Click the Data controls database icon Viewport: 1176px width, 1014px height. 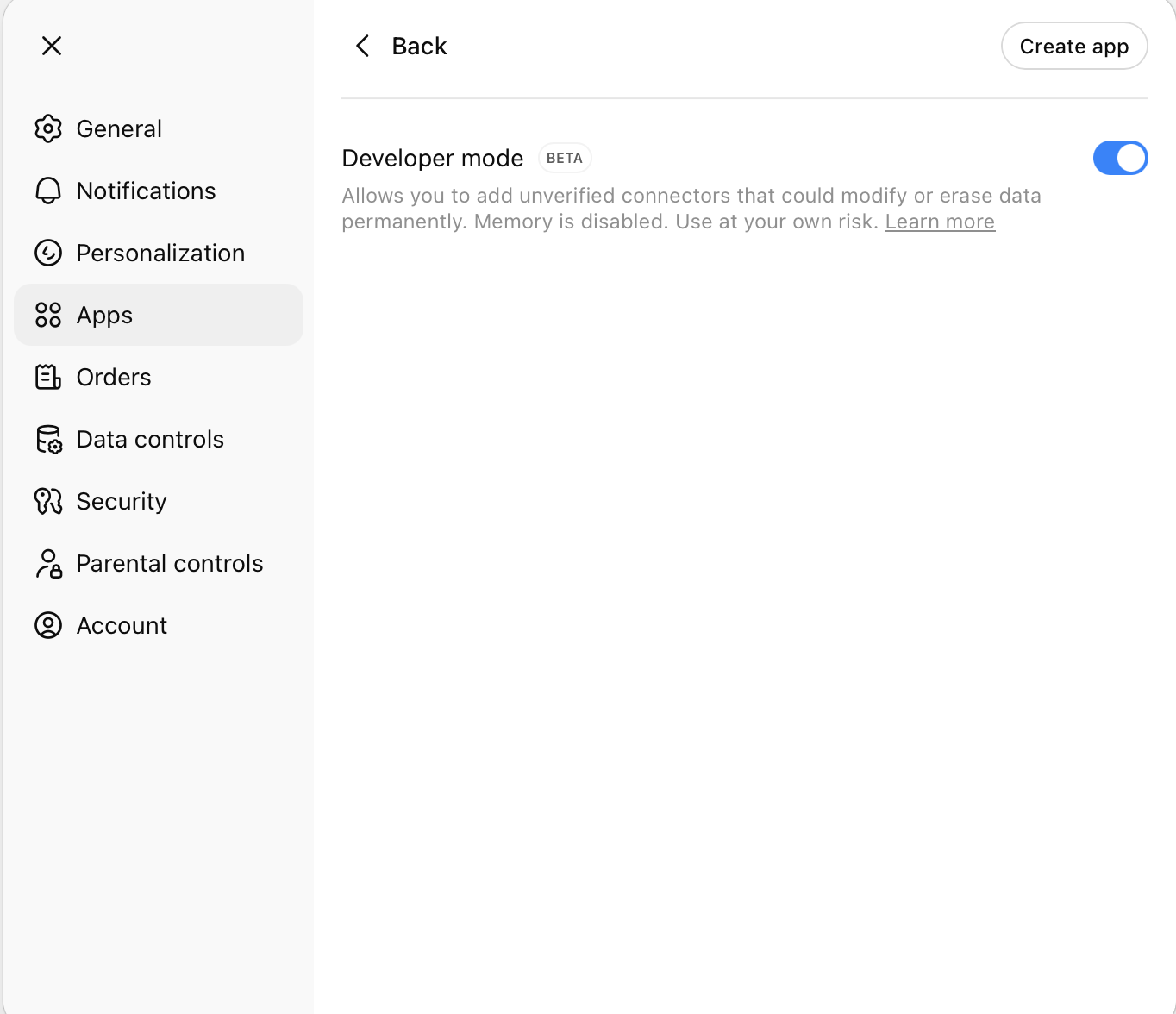point(48,439)
